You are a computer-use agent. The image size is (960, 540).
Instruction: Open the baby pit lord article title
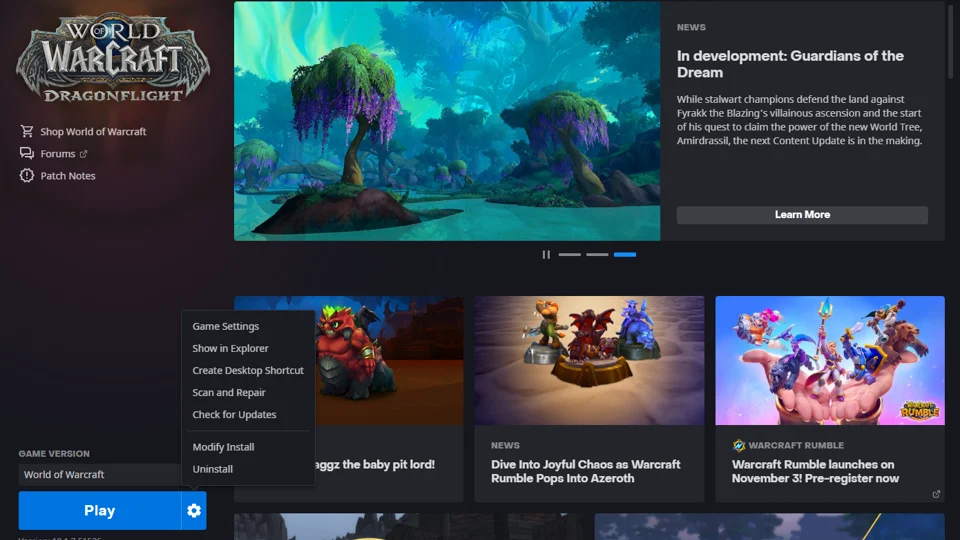pos(375,465)
